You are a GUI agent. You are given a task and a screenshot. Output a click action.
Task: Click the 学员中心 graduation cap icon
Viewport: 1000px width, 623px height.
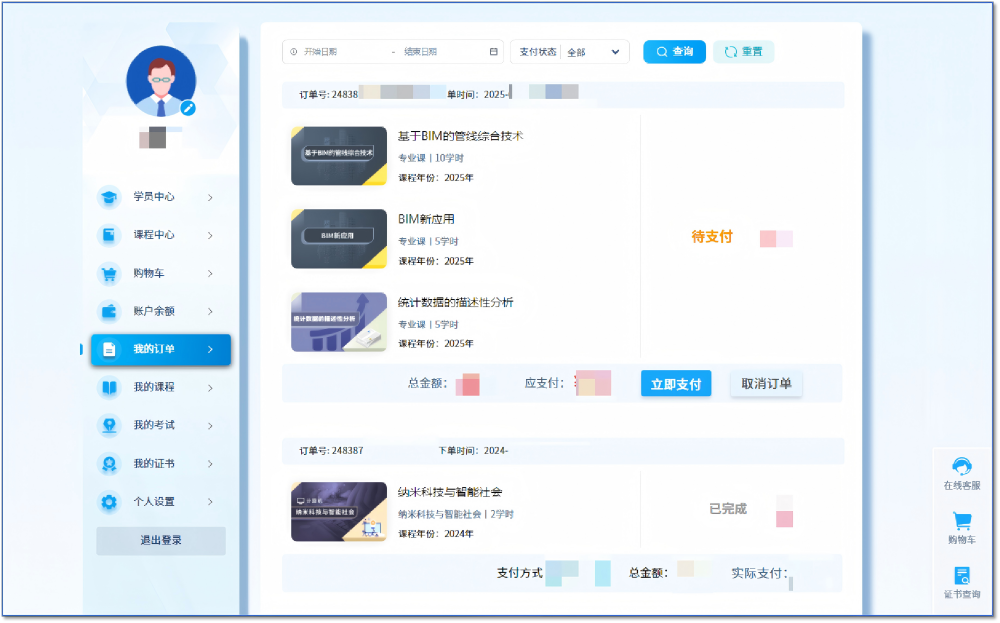pyautogui.click(x=108, y=197)
